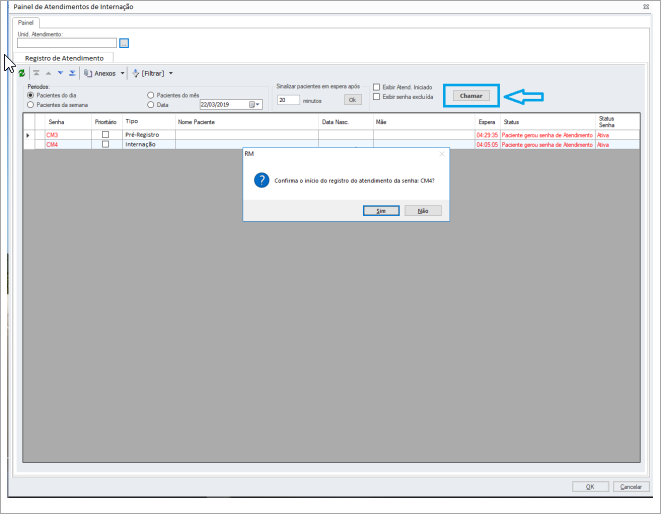The height and width of the screenshot is (516, 662).
Task: Click the Status column header
Action: point(548,122)
